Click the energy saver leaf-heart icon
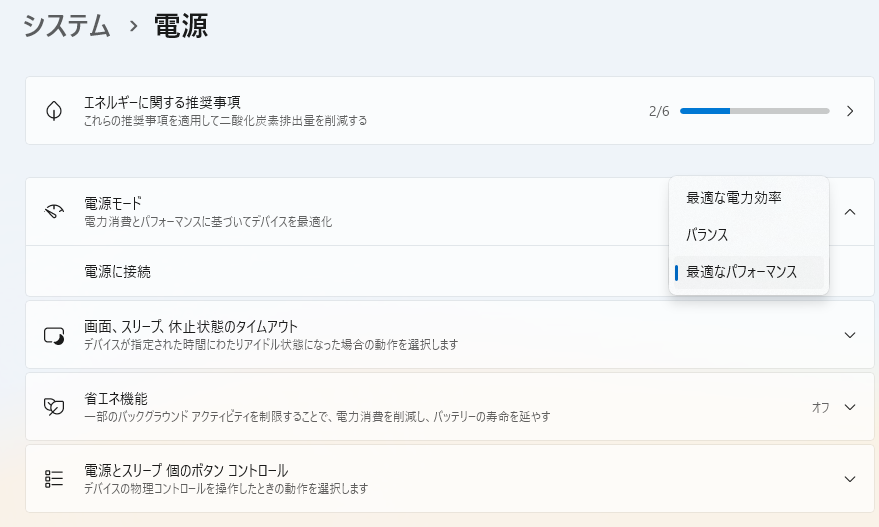 tap(54, 407)
